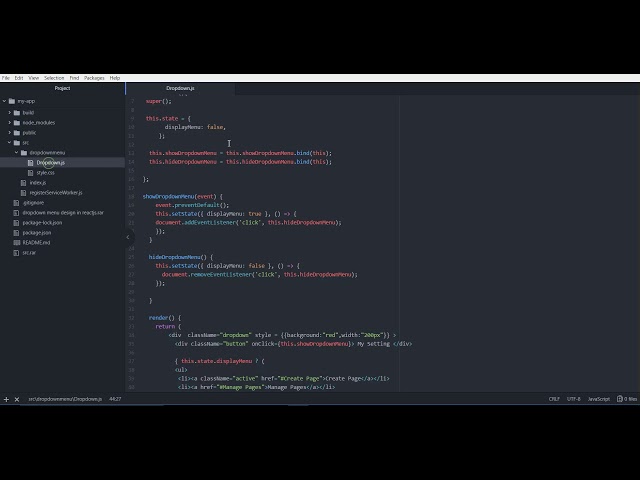640x480 pixels.
Task: Click the my-app folder icon
Action: click(x=12, y=101)
